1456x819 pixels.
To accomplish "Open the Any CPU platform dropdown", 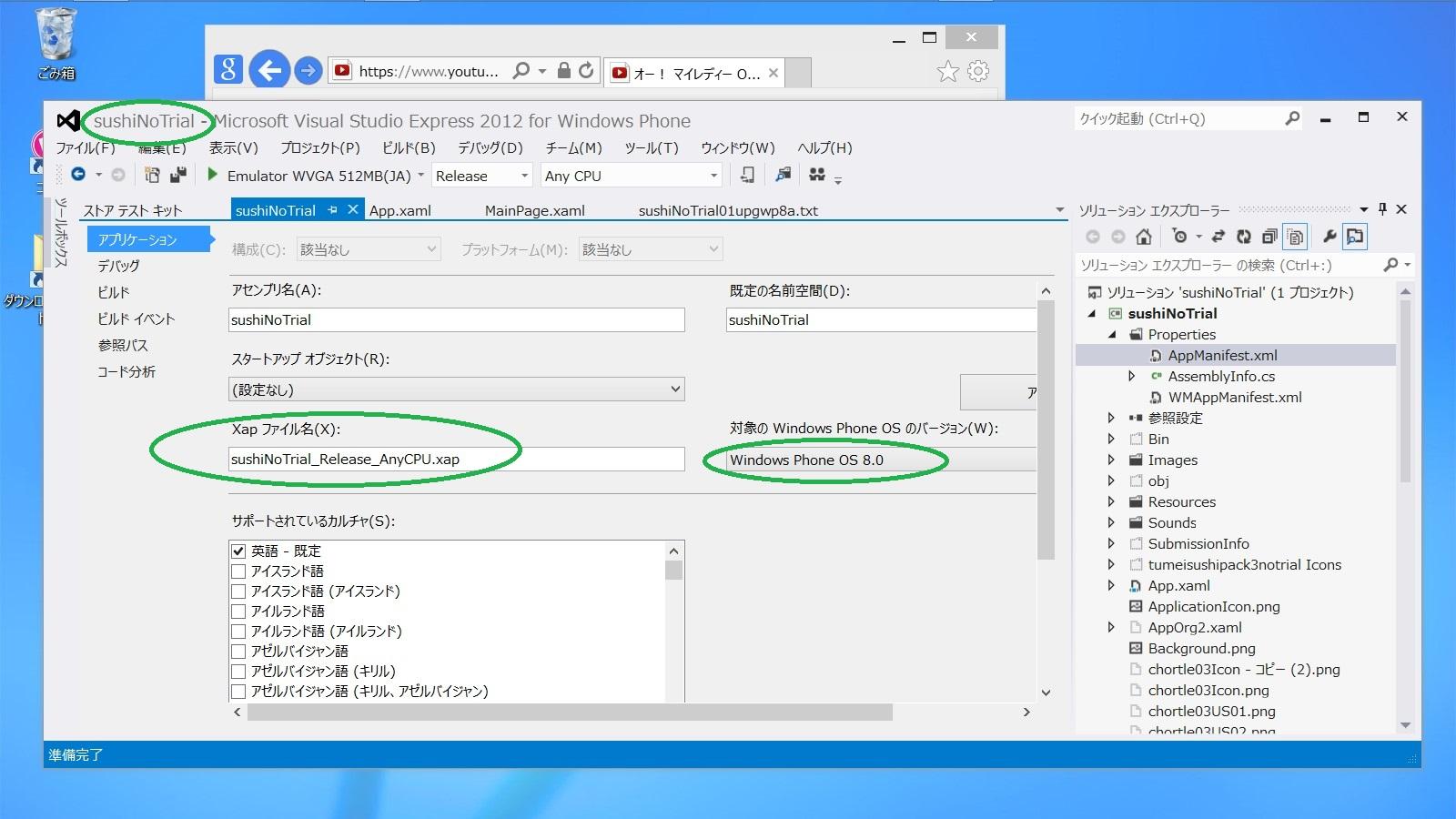I will click(632, 176).
